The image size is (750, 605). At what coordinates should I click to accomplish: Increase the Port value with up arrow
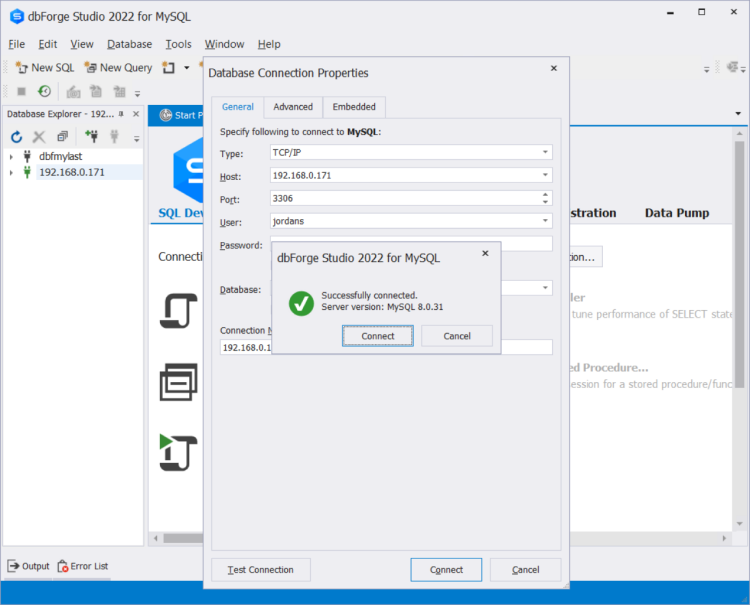click(x=545, y=195)
